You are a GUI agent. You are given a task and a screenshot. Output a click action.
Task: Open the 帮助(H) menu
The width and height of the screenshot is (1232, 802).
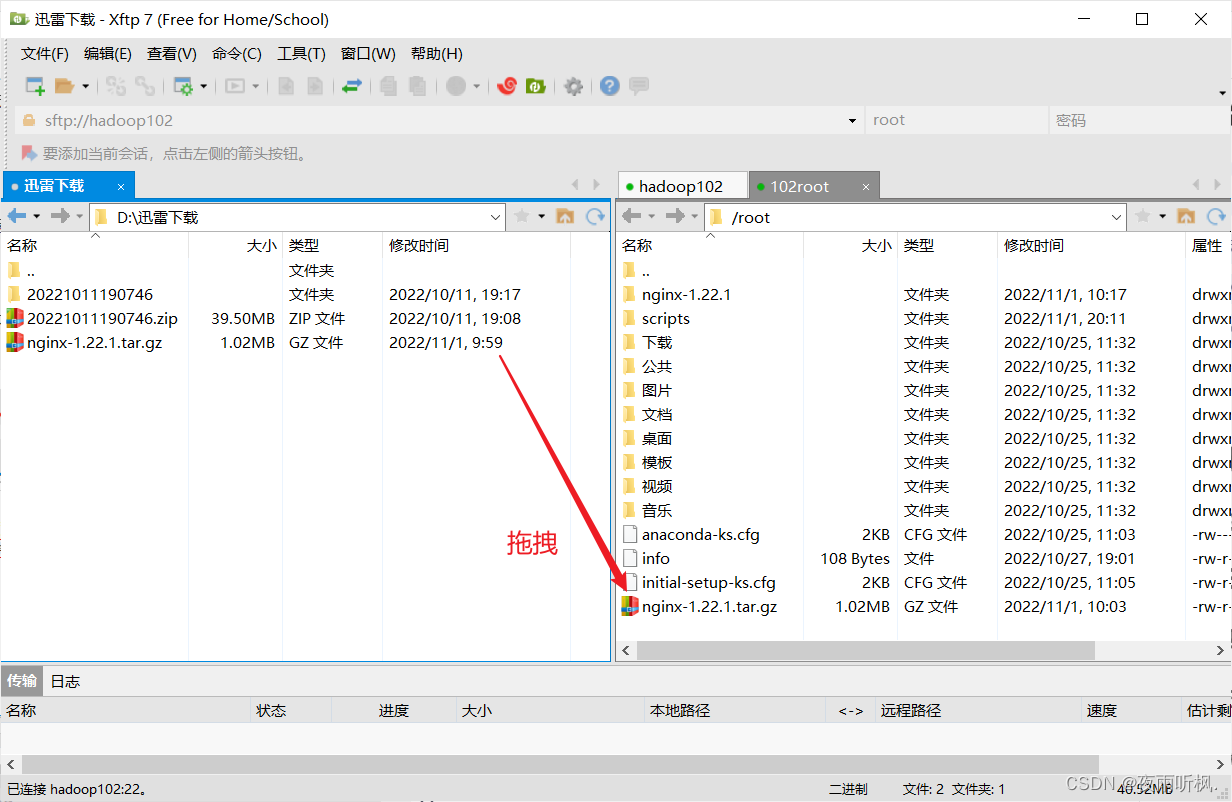437,54
